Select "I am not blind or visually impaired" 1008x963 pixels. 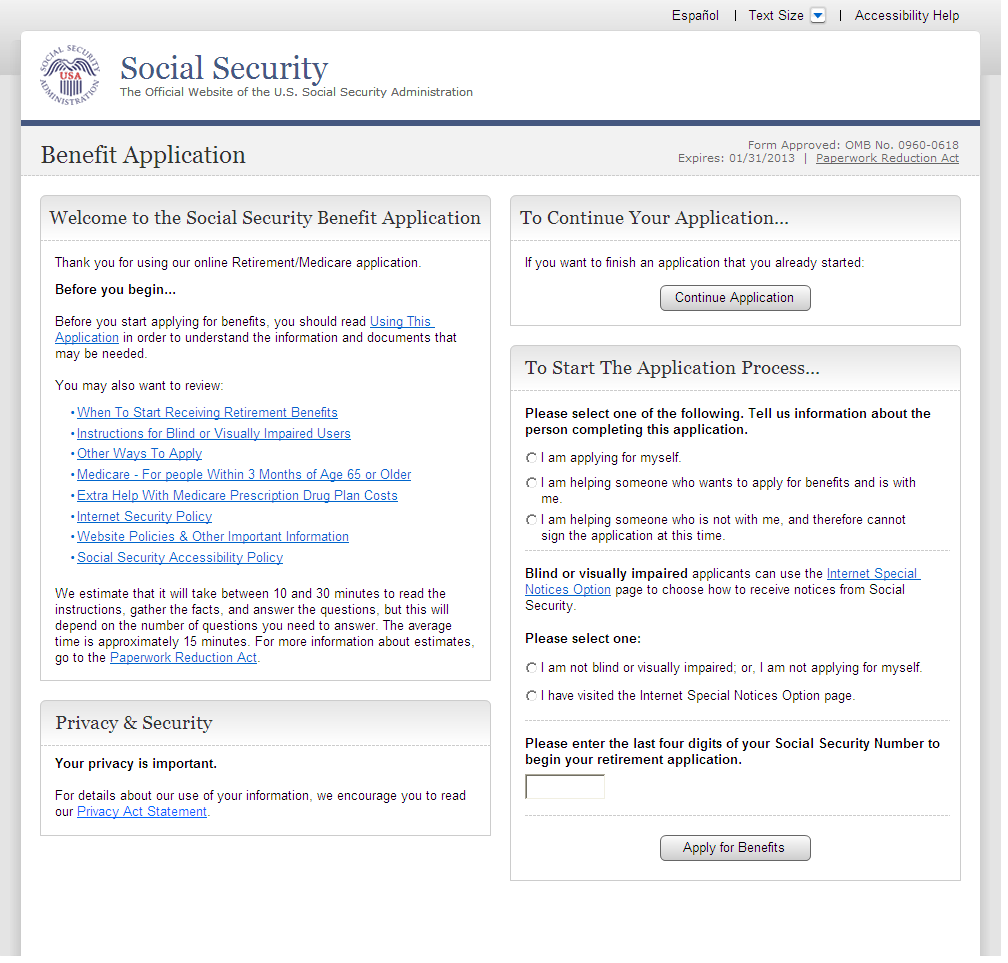pyautogui.click(x=531, y=668)
